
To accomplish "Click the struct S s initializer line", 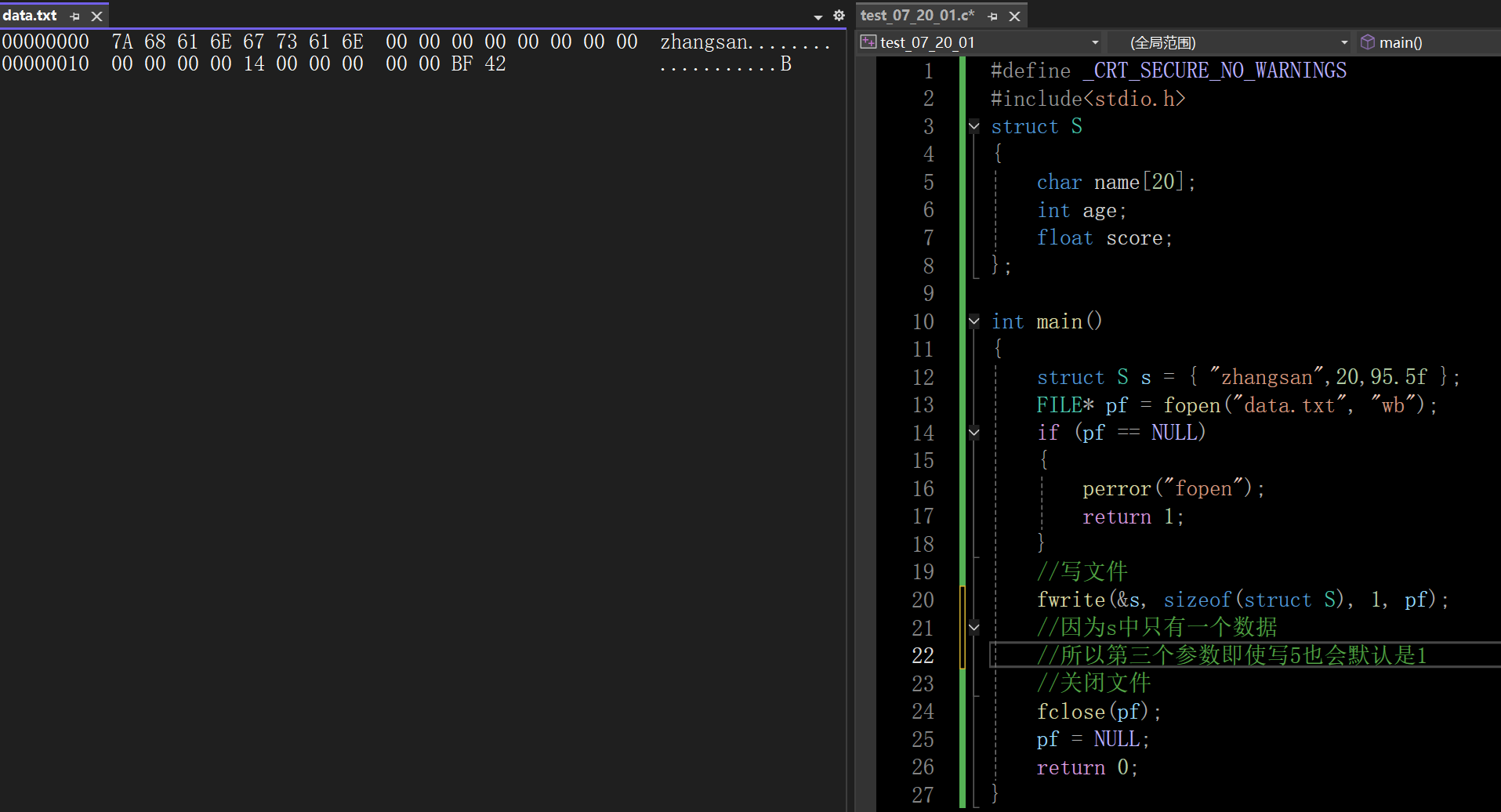I will pyautogui.click(x=1248, y=378).
